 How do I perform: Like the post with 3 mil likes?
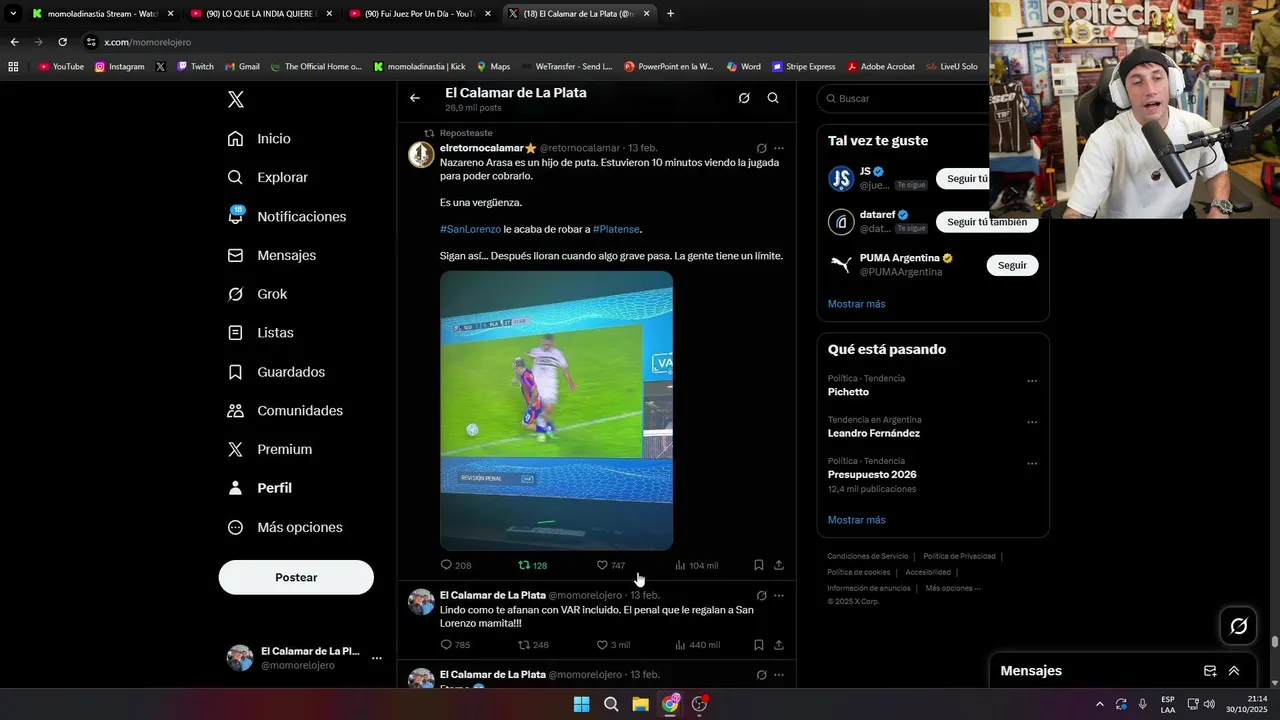click(613, 645)
